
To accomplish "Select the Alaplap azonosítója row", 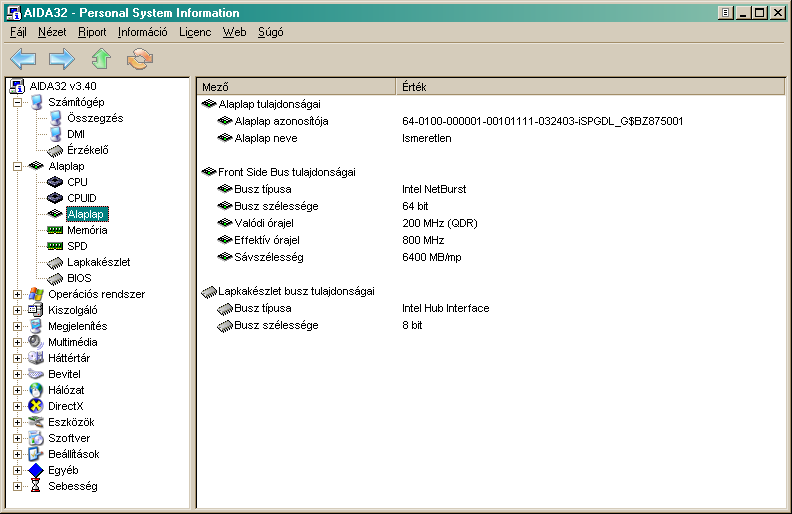I will (491, 121).
